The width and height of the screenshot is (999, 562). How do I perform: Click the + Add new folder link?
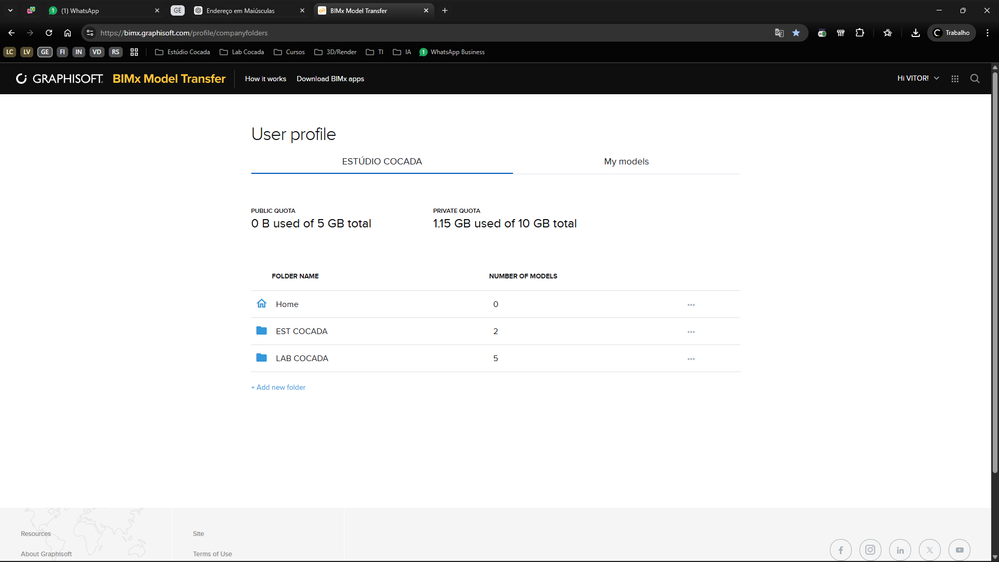[x=278, y=387]
